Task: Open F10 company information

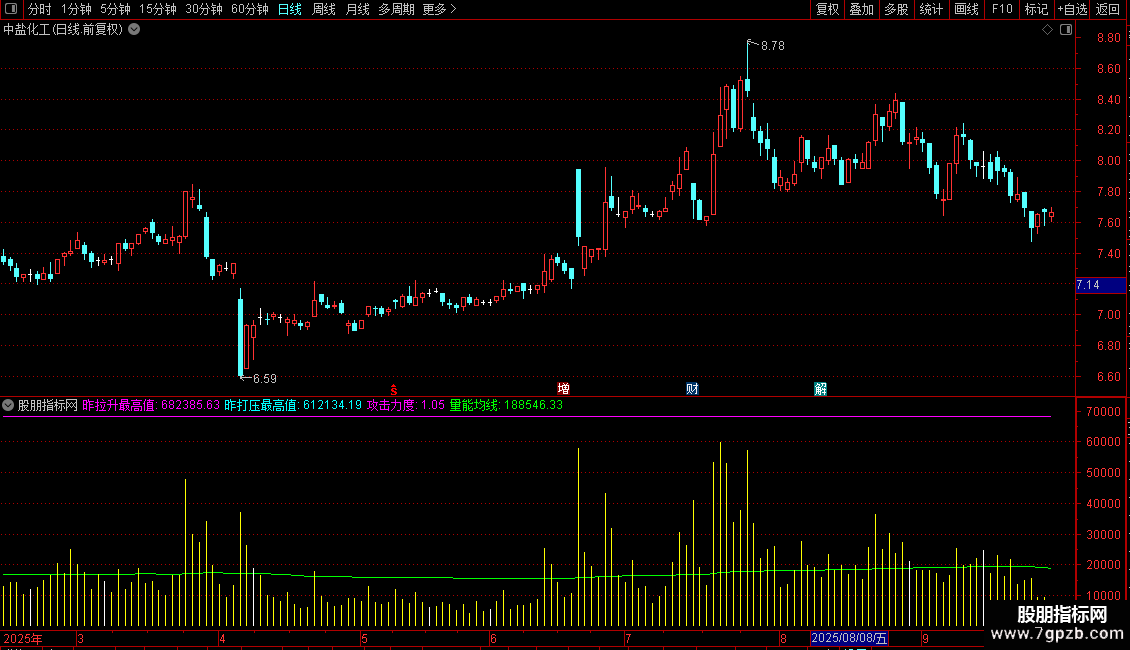Action: [1002, 9]
